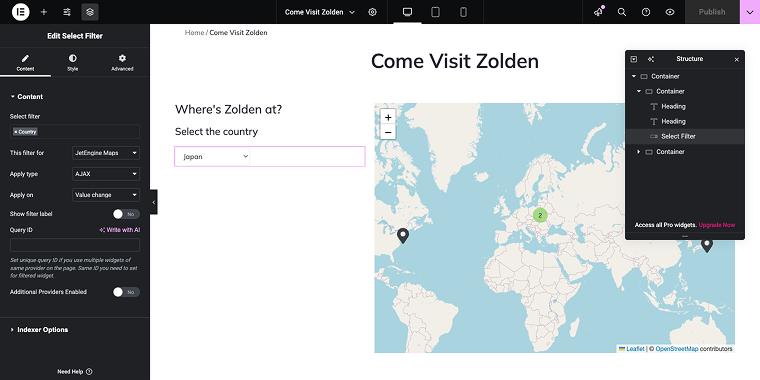Remove the Country filter tag

coord(16,132)
